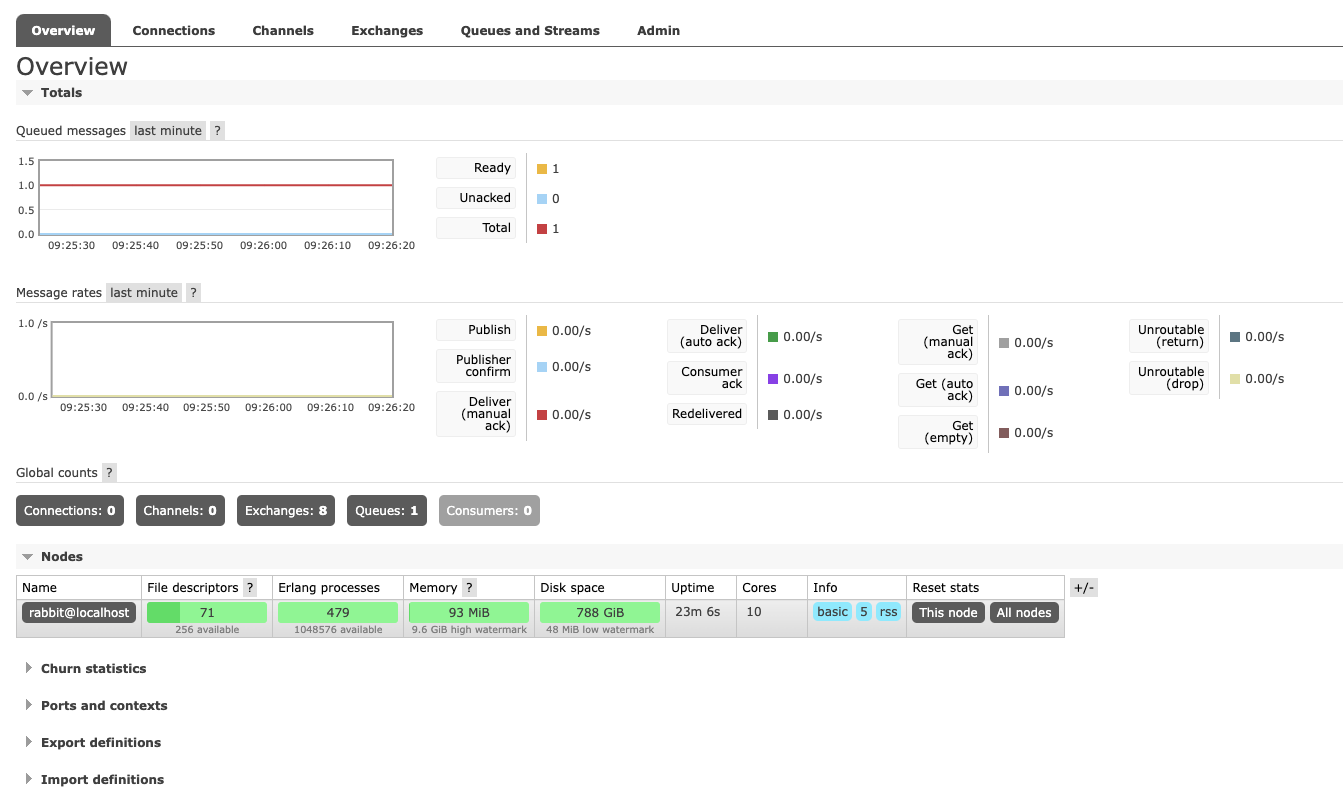The width and height of the screenshot is (1343, 800).
Task: Click the basic info badge
Action: (832, 612)
